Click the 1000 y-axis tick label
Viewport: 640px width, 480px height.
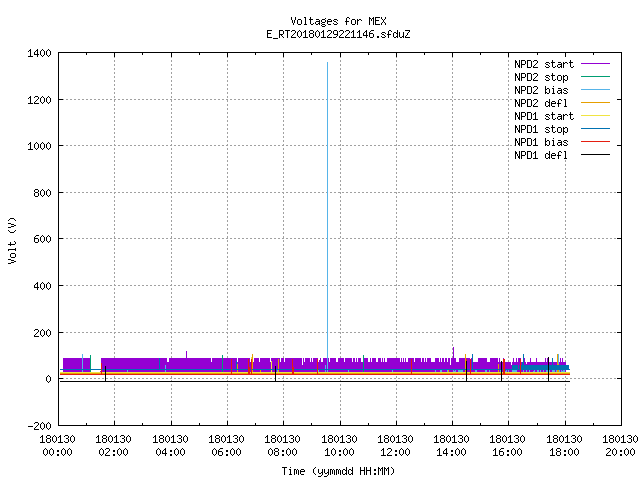click(x=39, y=146)
